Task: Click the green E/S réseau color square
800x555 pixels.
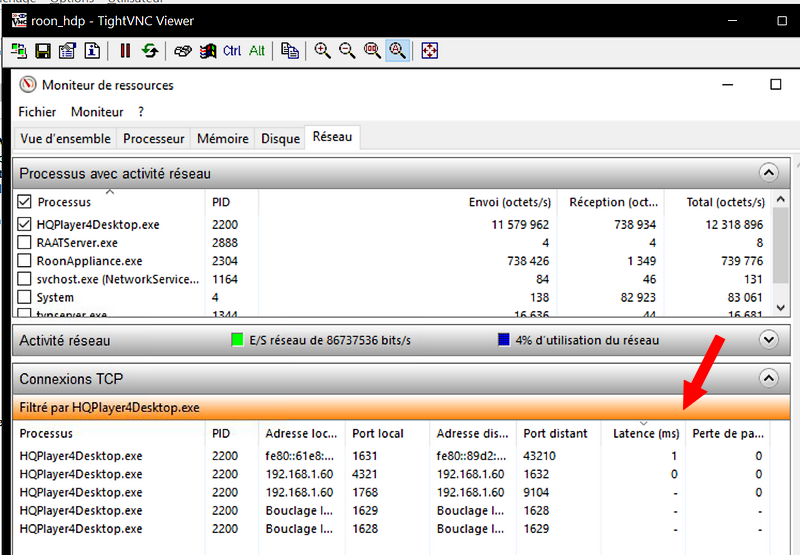Action: tap(237, 340)
